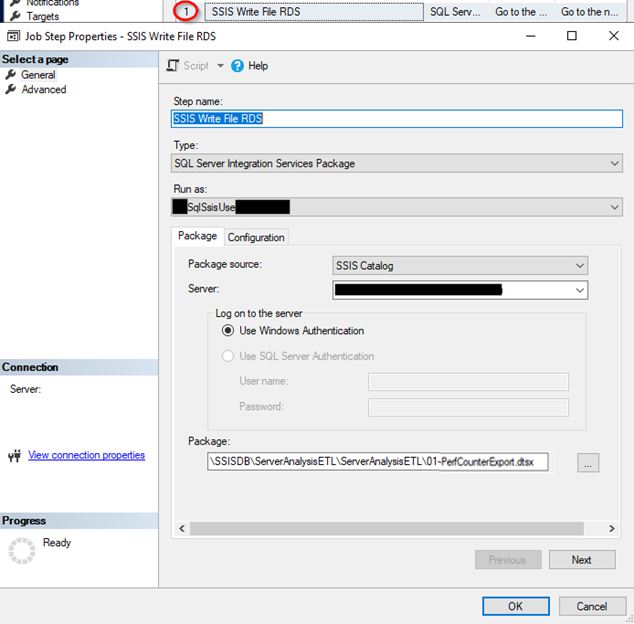Image resolution: width=634 pixels, height=624 pixels.
Task: Close the Job Step Properties dialog
Action: (x=613, y=36)
